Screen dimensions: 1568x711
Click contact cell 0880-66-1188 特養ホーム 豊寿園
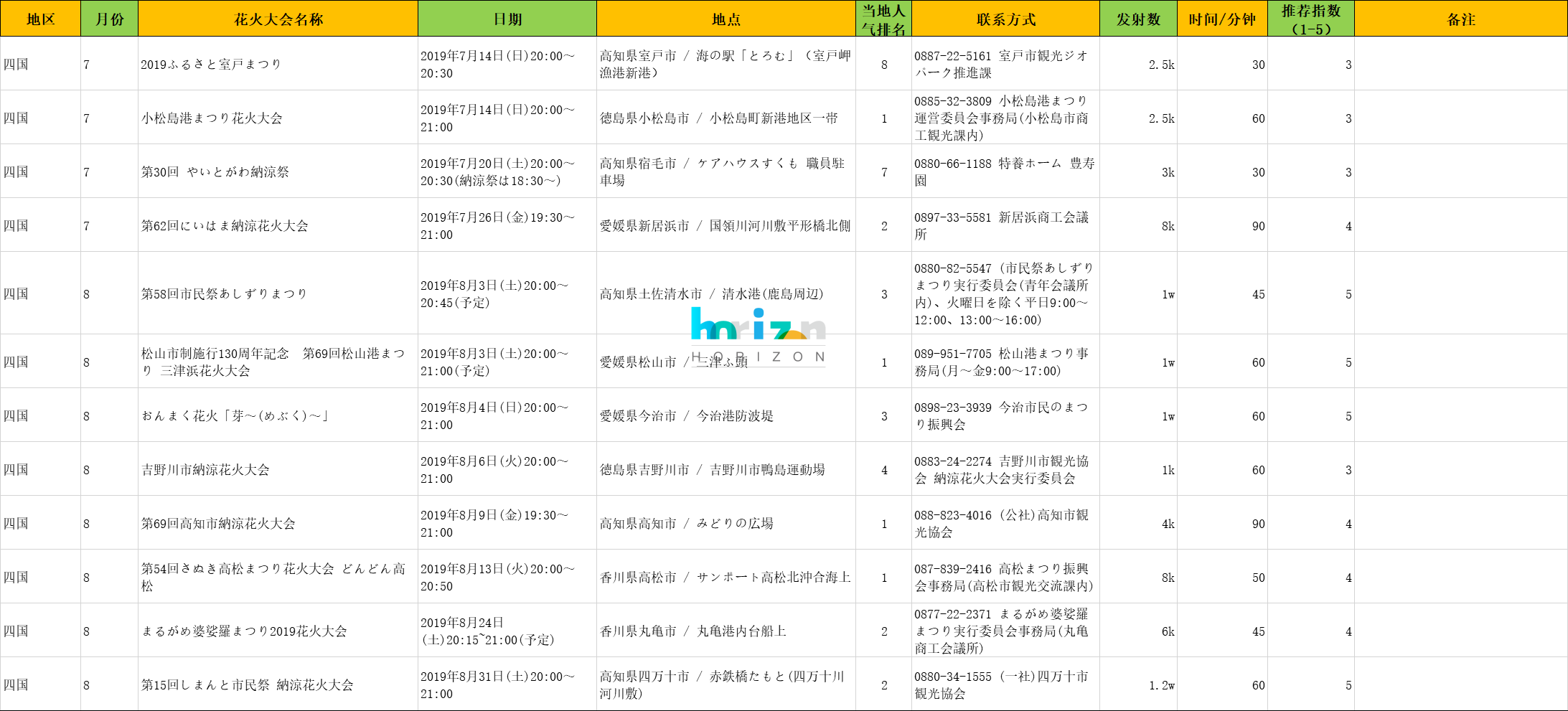point(1005,171)
